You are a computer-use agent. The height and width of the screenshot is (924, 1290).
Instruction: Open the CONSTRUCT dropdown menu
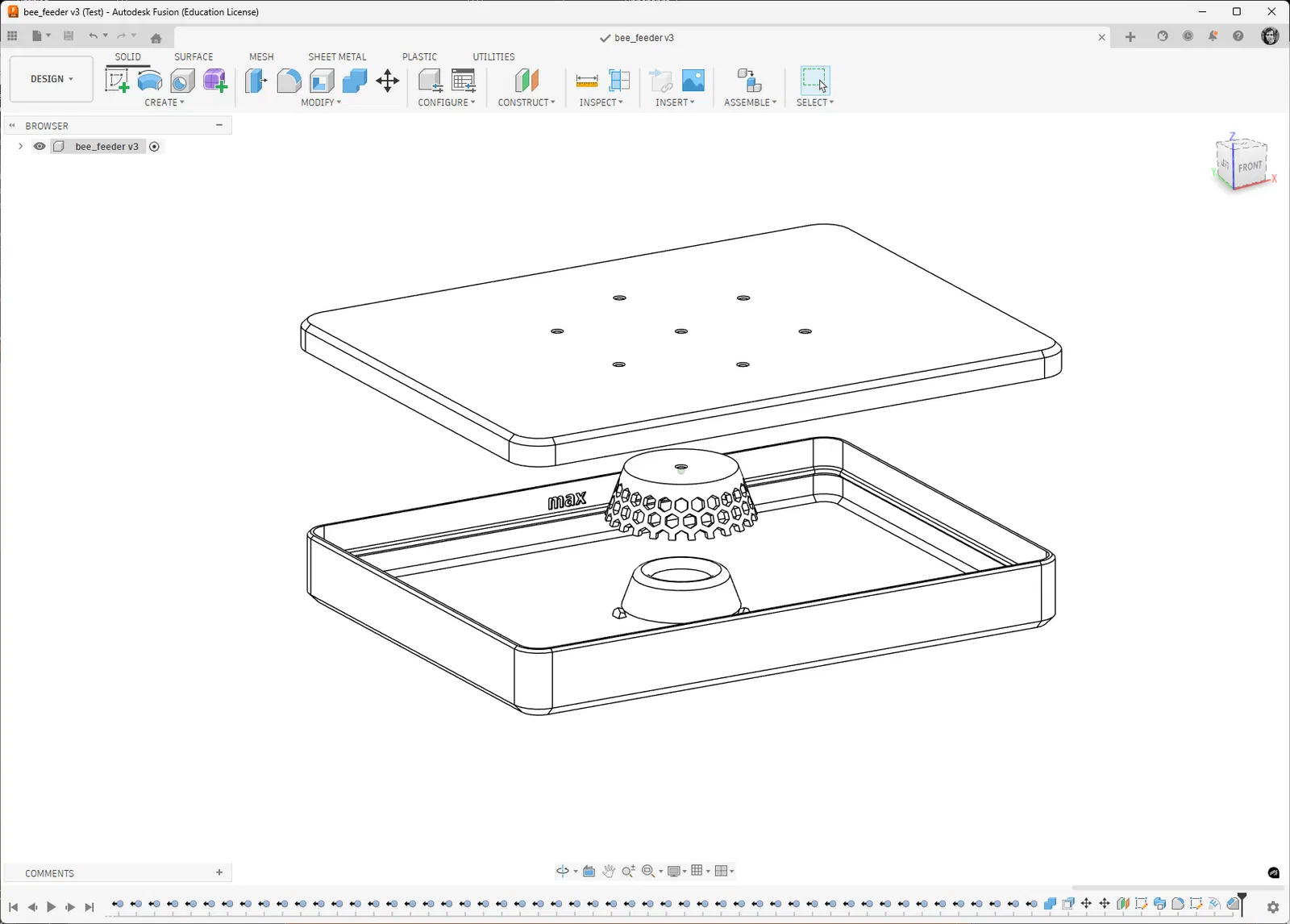526,102
